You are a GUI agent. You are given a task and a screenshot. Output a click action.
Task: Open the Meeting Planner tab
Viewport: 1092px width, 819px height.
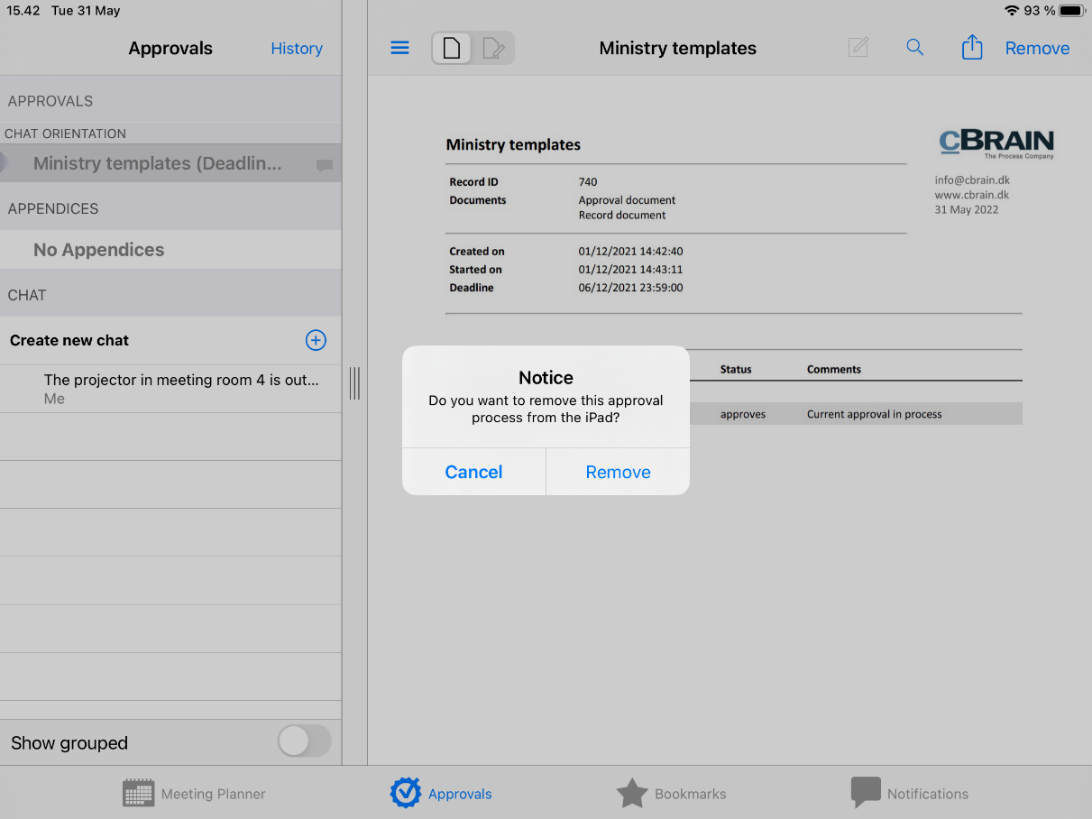pos(195,793)
